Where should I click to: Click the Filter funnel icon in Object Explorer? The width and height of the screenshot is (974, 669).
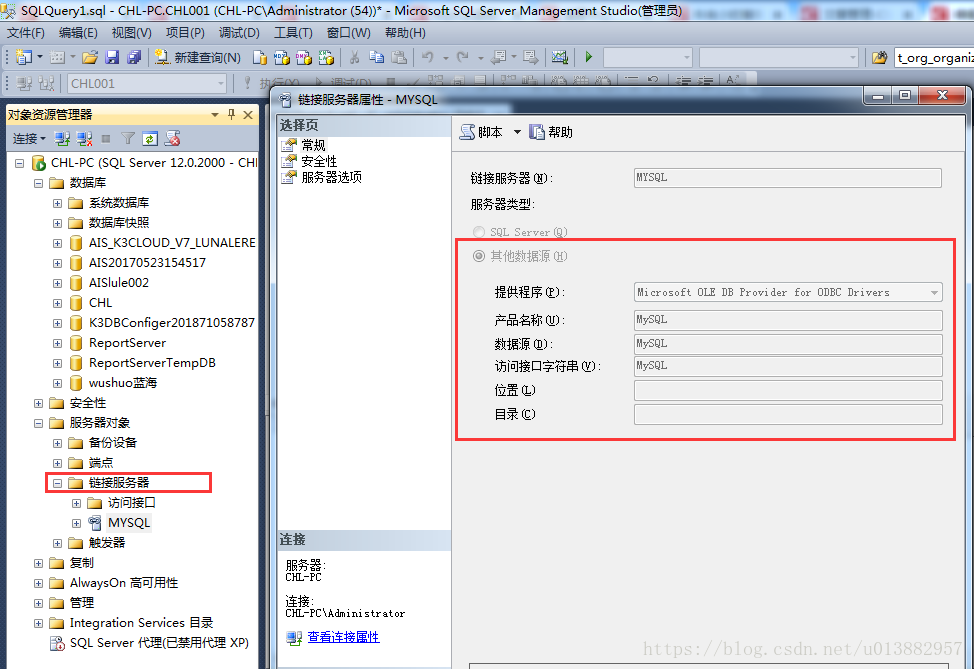[x=128, y=139]
